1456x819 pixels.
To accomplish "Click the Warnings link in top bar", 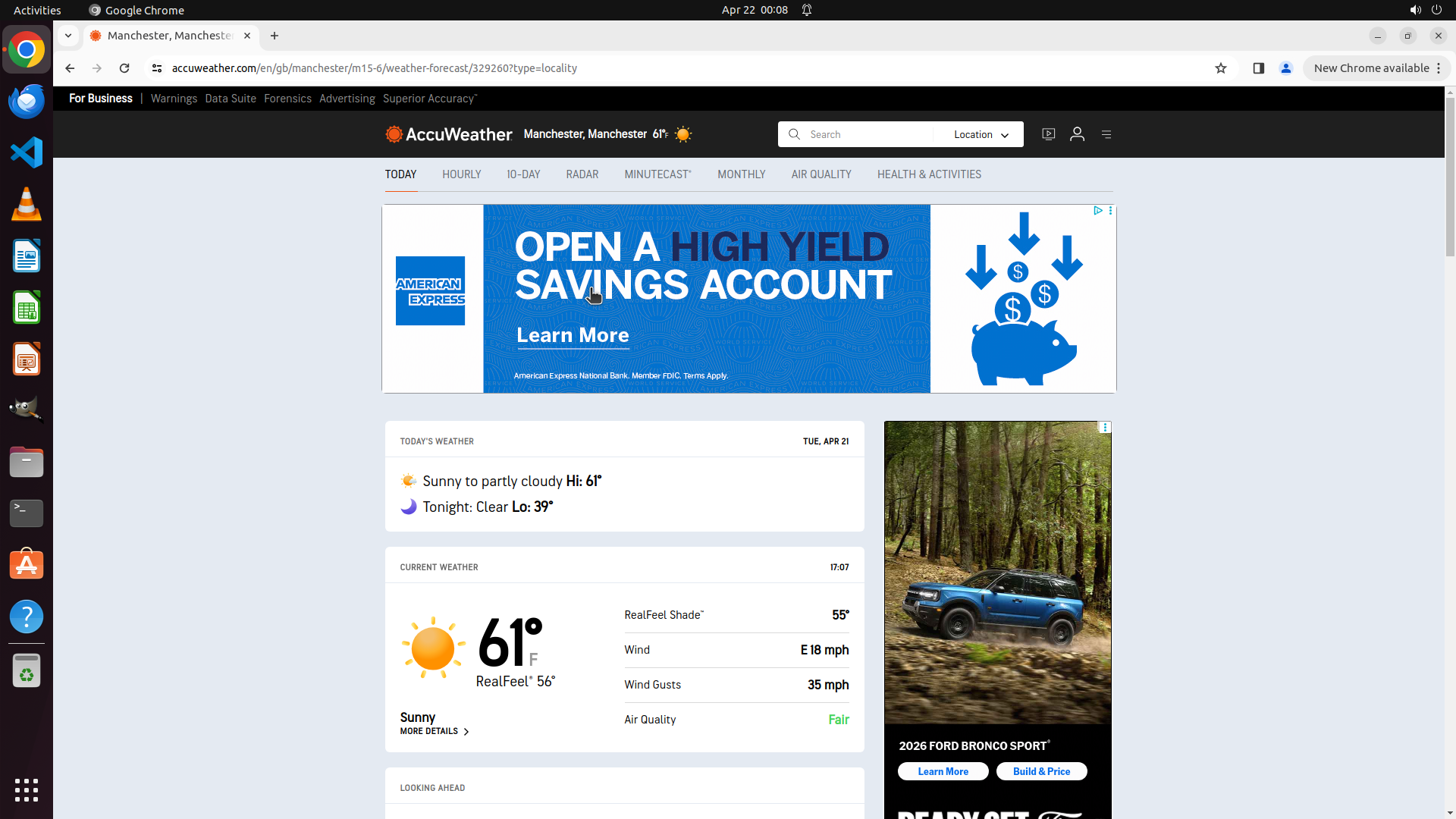I will (174, 99).
